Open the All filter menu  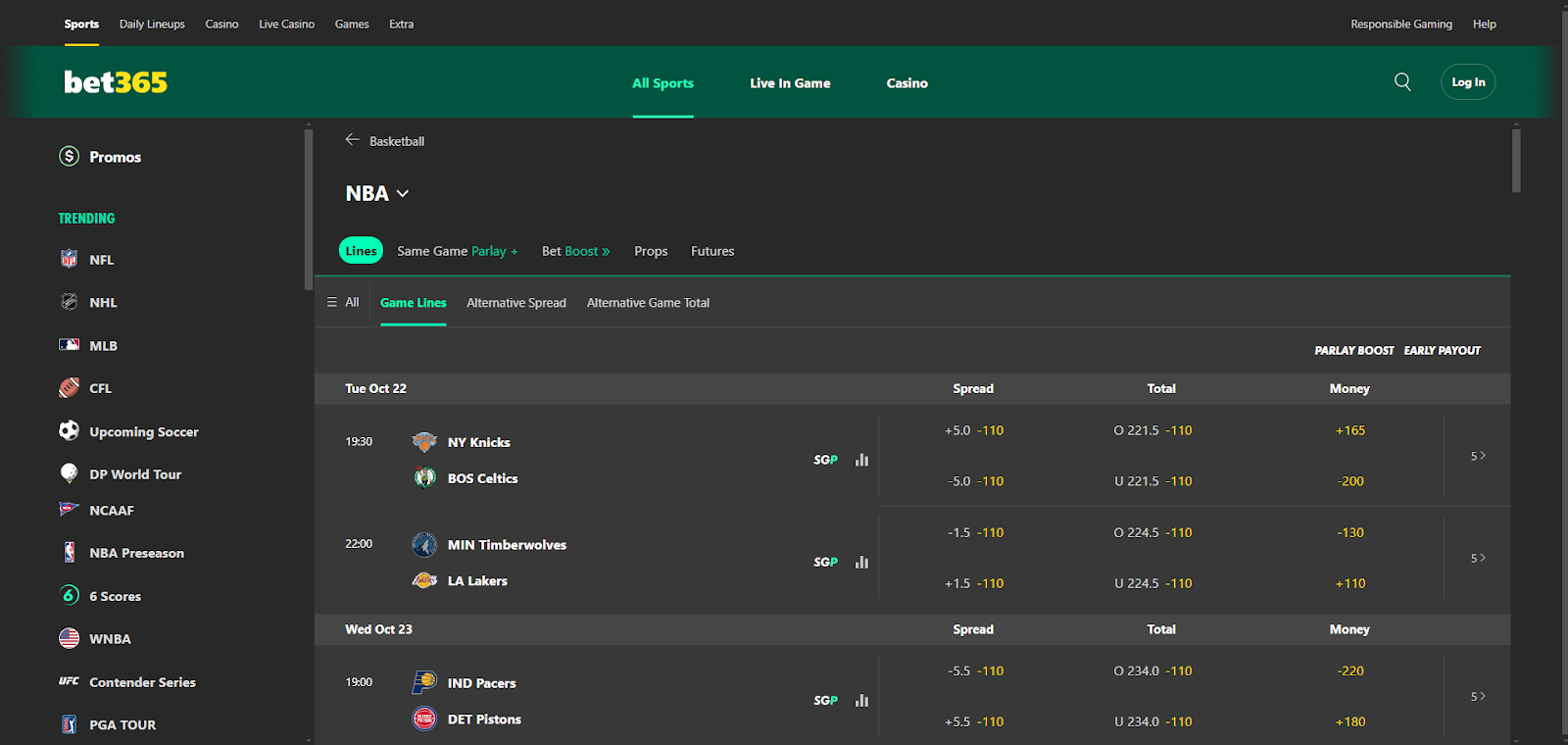point(343,302)
